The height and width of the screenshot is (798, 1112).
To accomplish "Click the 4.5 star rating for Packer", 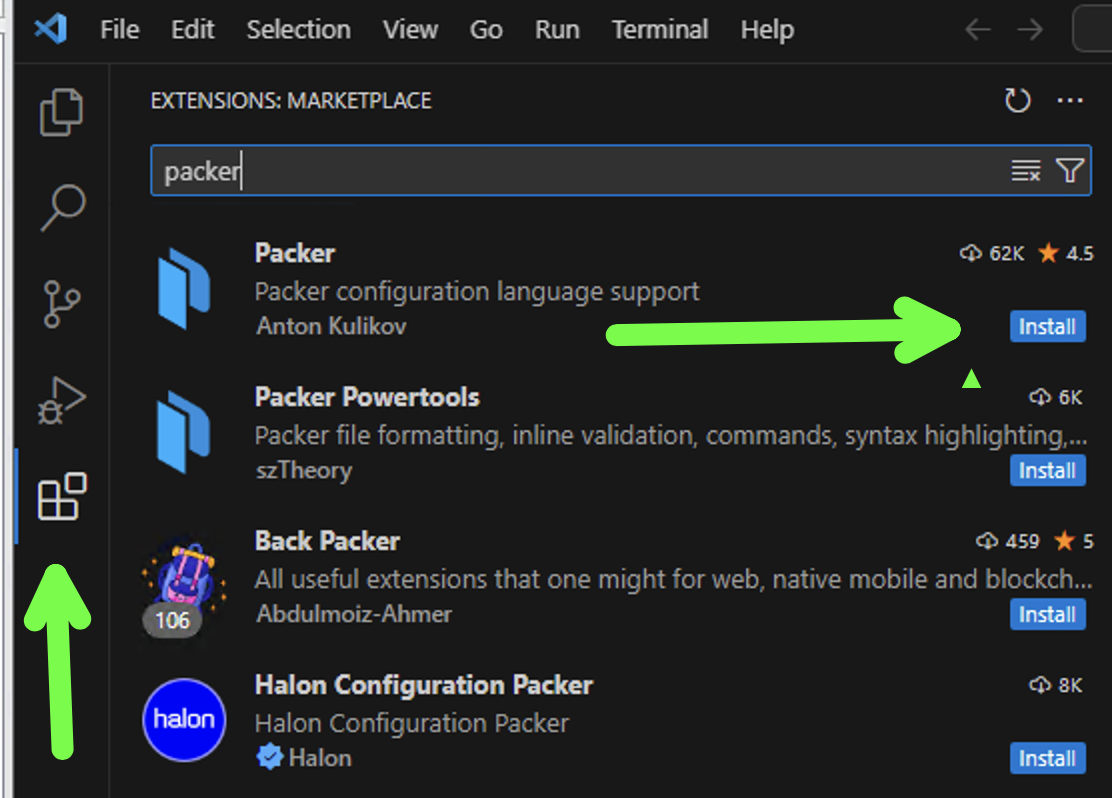I will (x=1066, y=253).
